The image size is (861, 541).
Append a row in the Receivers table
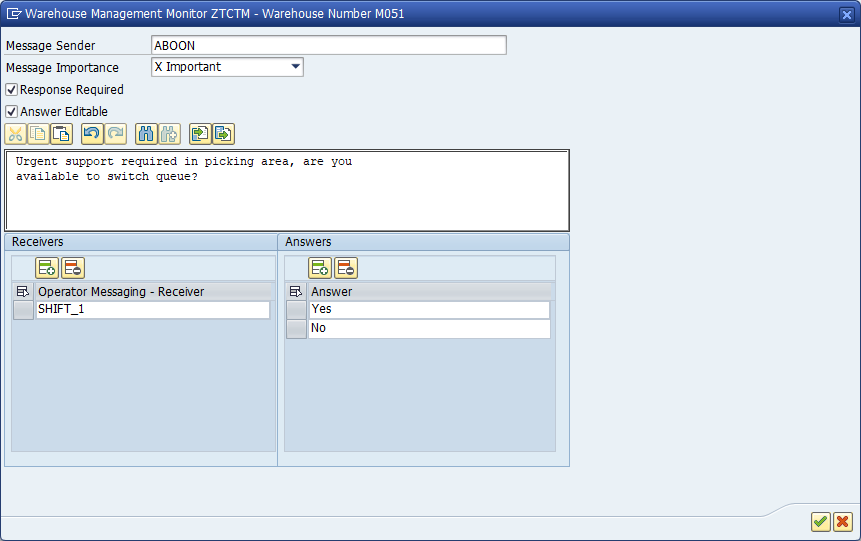(47, 268)
